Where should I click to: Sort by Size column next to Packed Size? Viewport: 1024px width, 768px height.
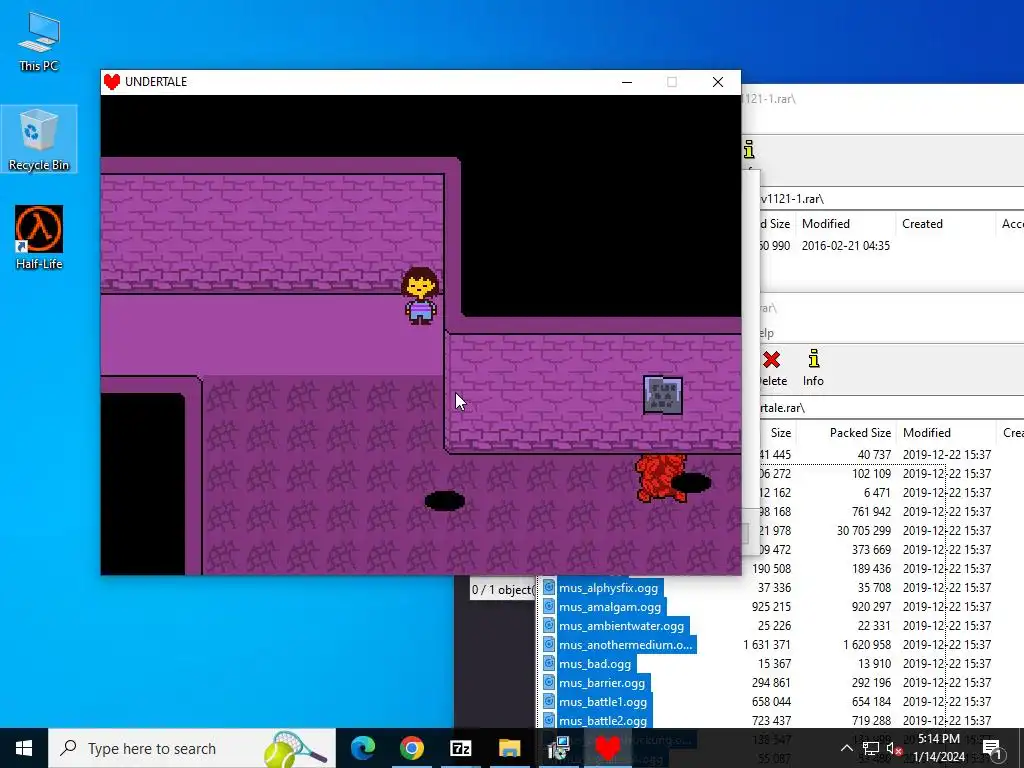780,432
